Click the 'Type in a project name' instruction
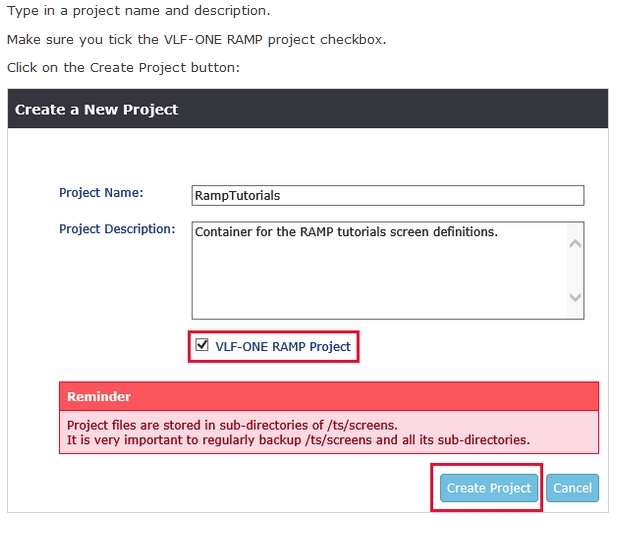623x533 pixels. pyautogui.click(x=138, y=11)
